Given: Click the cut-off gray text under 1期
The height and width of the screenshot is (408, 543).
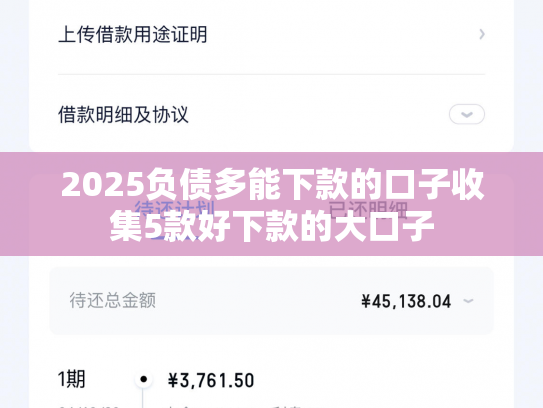Looking at the screenshot, I should pyautogui.click(x=89, y=406).
